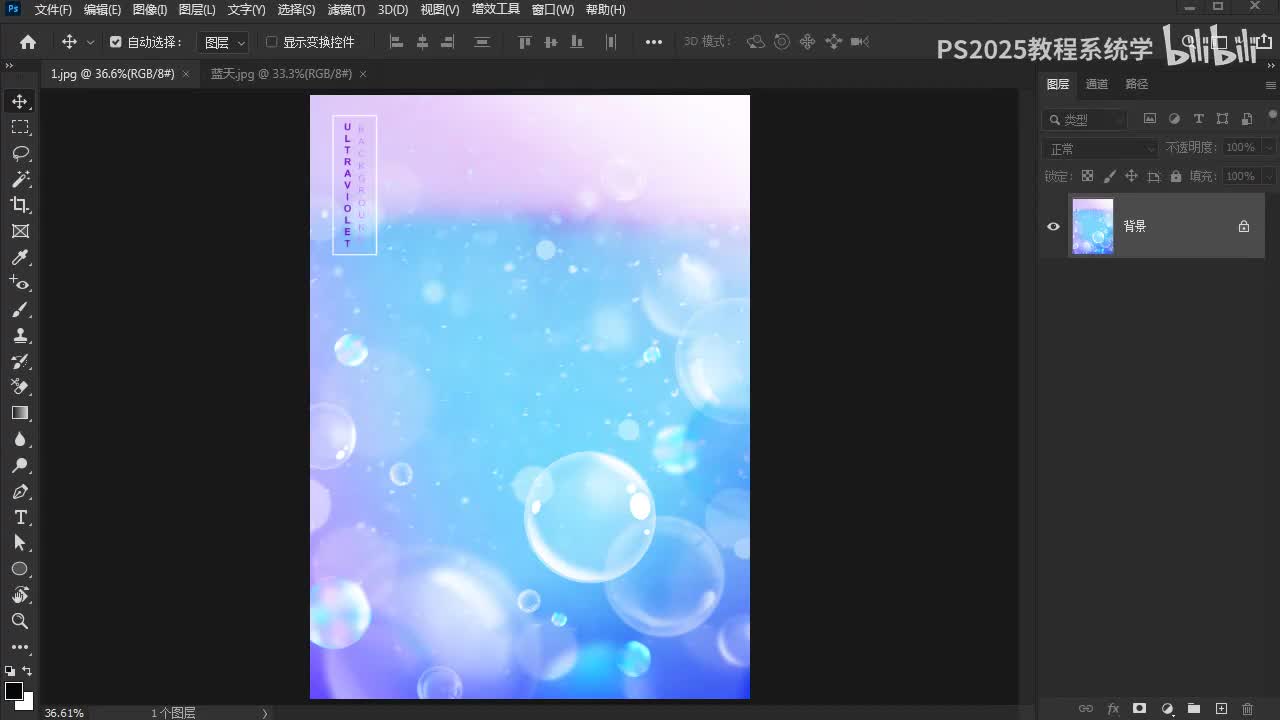1280x720 pixels.
Task: Select the Clone Stamp tool
Action: point(20,336)
